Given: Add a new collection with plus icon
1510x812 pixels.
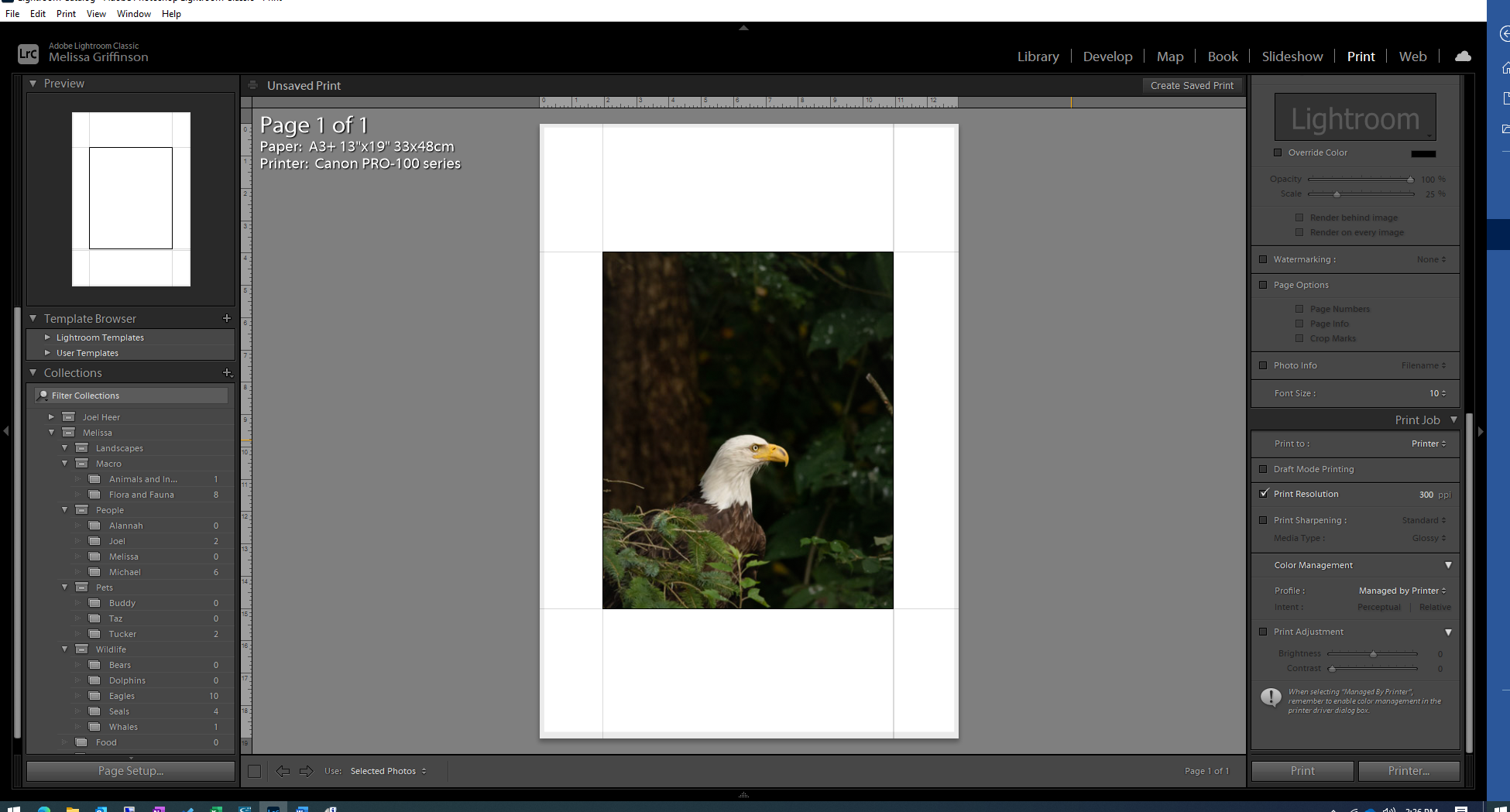Looking at the screenshot, I should [x=227, y=372].
